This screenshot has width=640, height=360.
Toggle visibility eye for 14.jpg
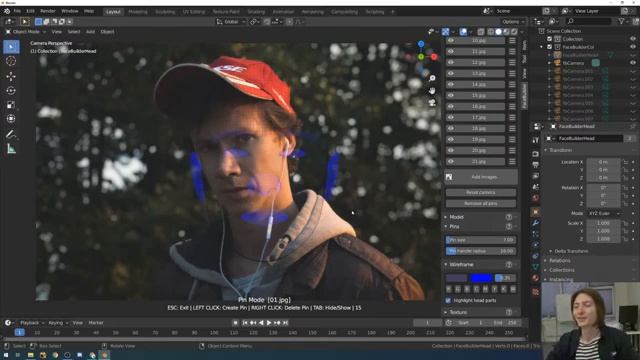point(451,84)
